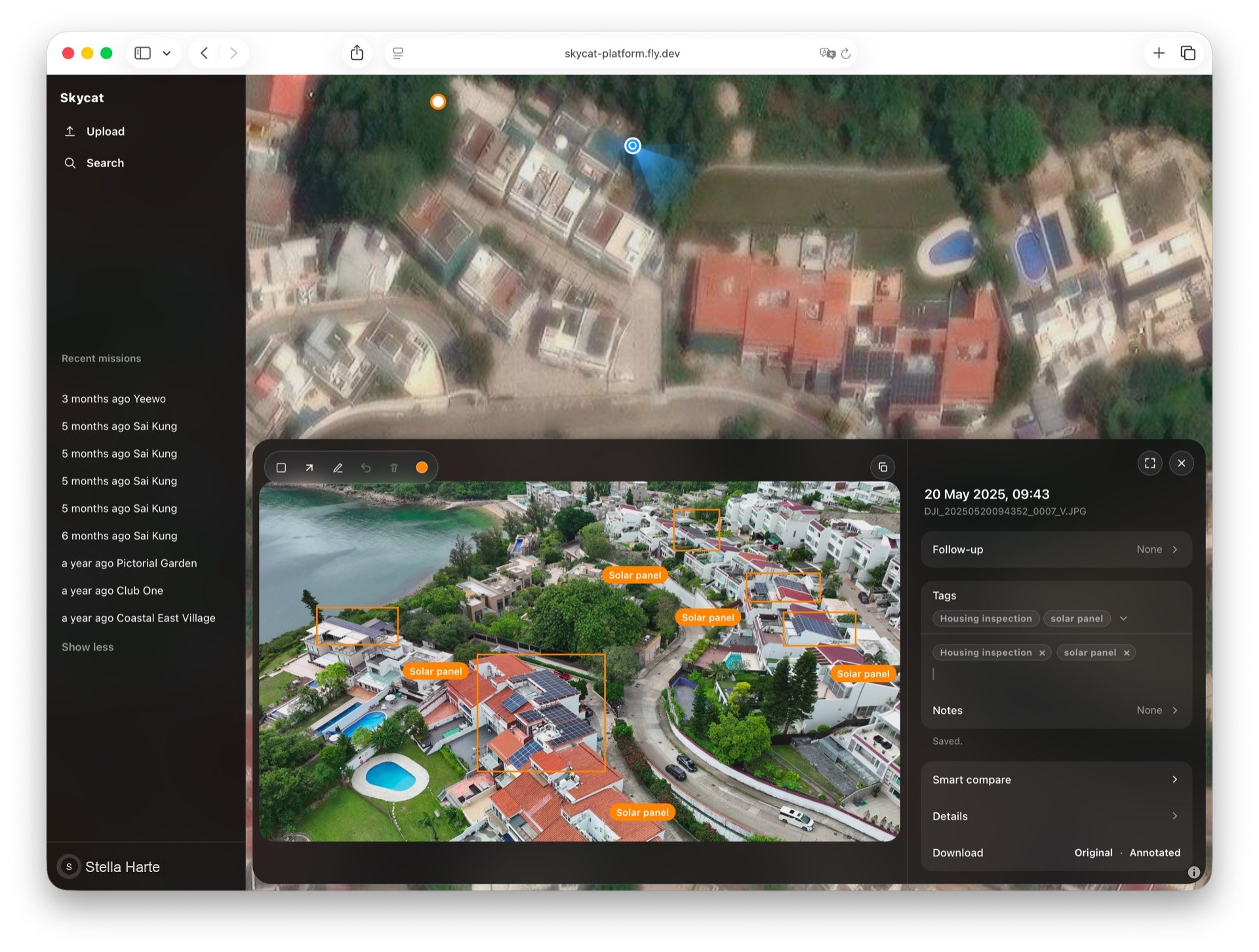Expand the sidebar options chevron in toolbar

[x=167, y=53]
